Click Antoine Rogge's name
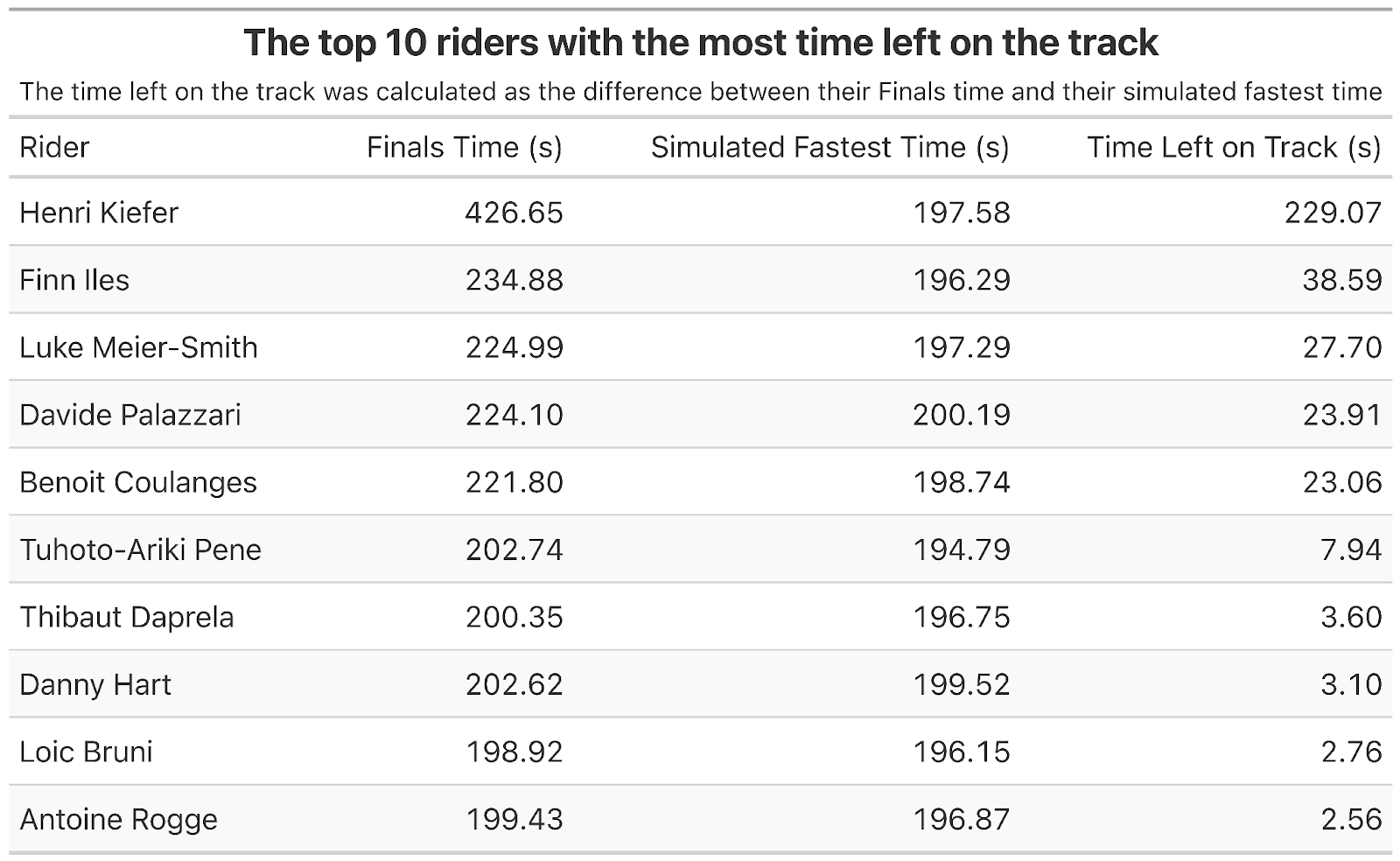Image resolution: width=1400 pixels, height=861 pixels. coord(118,819)
